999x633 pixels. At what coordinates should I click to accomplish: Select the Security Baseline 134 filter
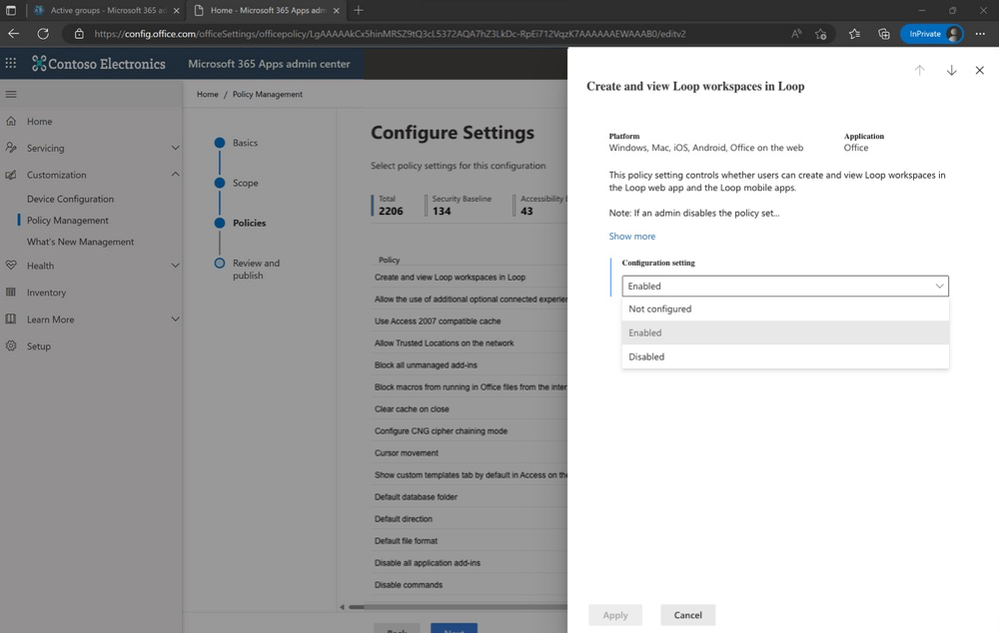coord(461,205)
